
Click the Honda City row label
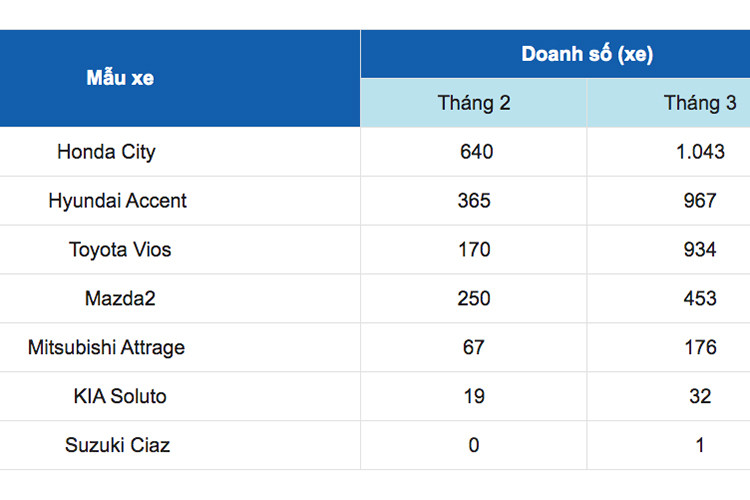[106, 153]
